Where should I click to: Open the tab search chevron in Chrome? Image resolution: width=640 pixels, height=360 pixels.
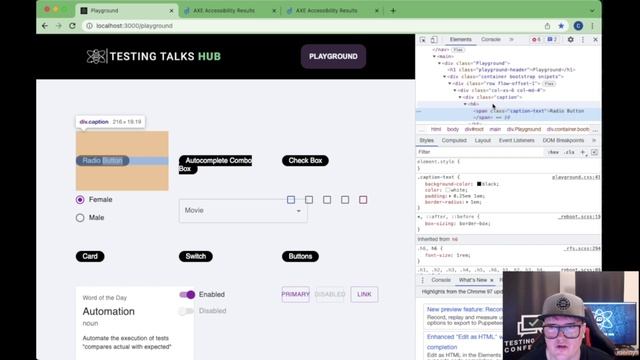[592, 11]
